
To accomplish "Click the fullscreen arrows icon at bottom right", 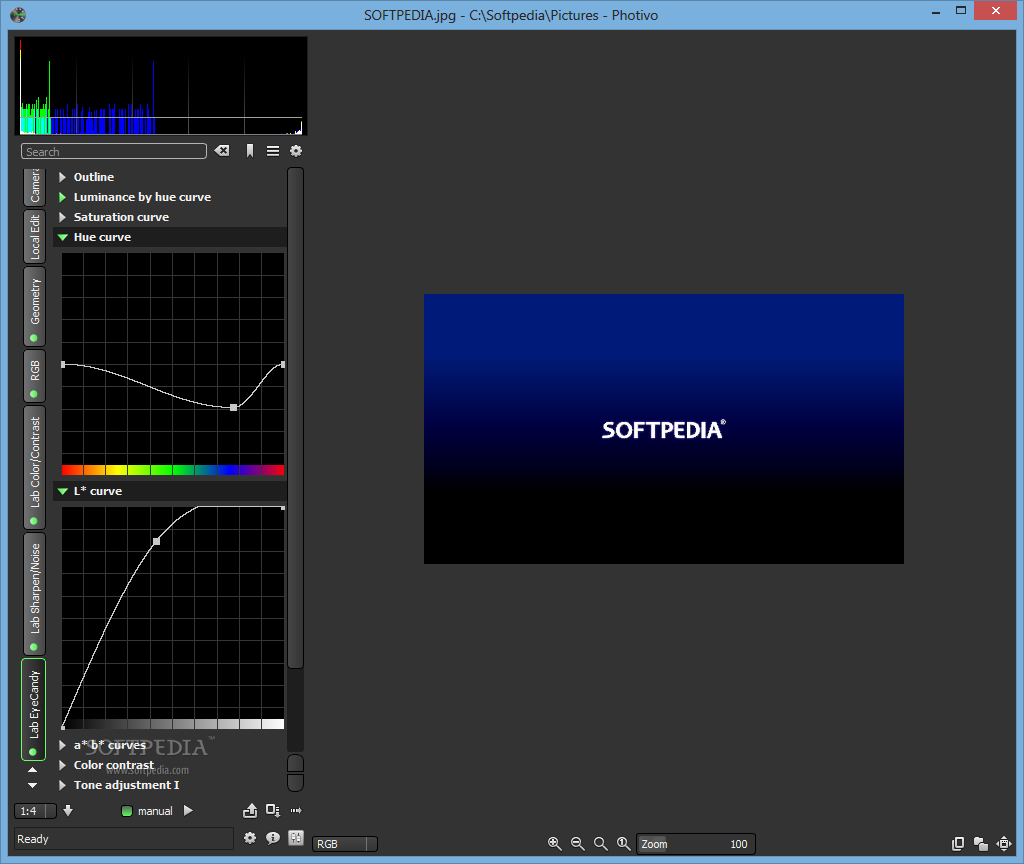I will pyautogui.click(x=1004, y=844).
